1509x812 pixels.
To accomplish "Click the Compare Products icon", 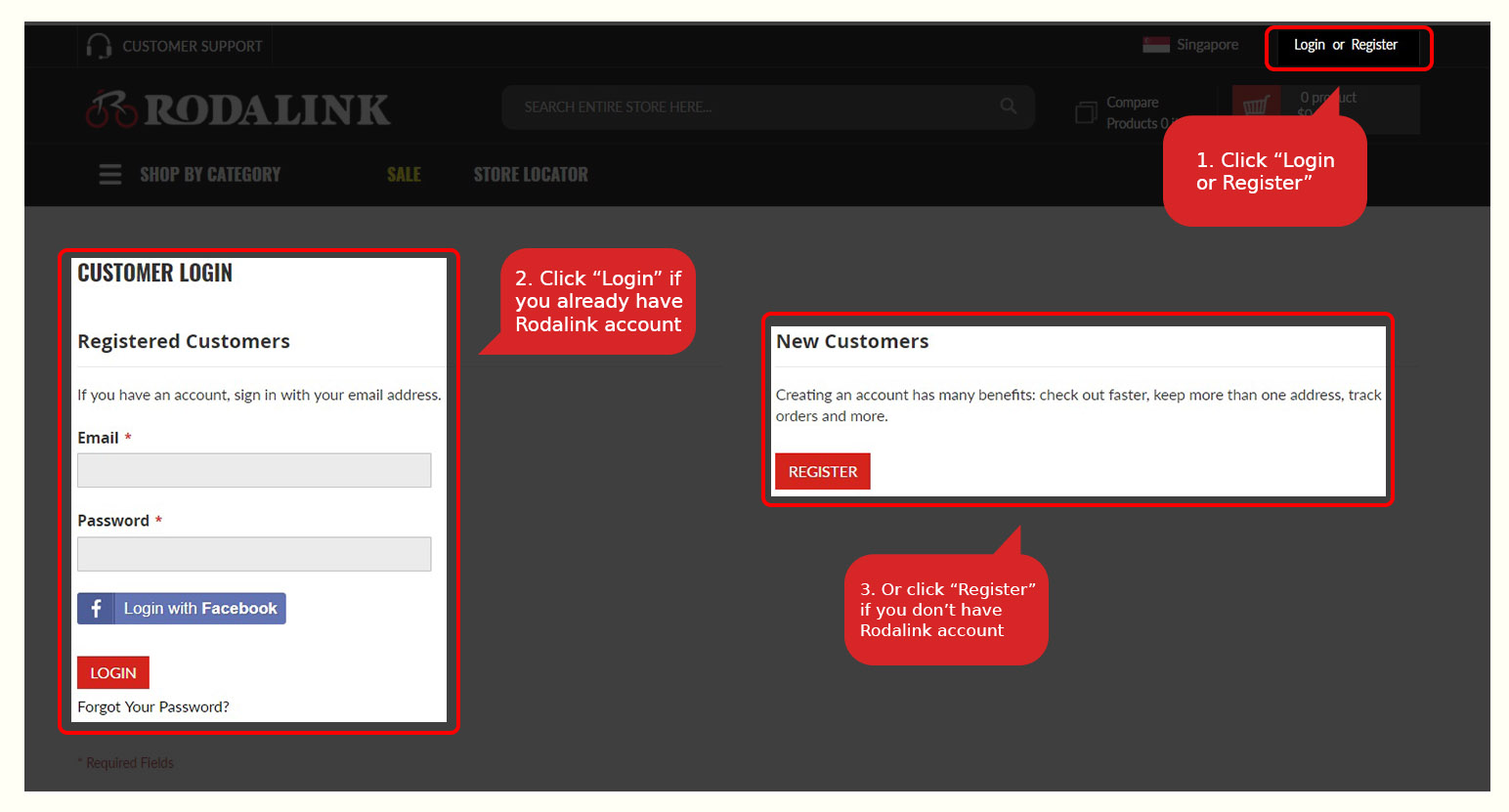I will (1086, 112).
